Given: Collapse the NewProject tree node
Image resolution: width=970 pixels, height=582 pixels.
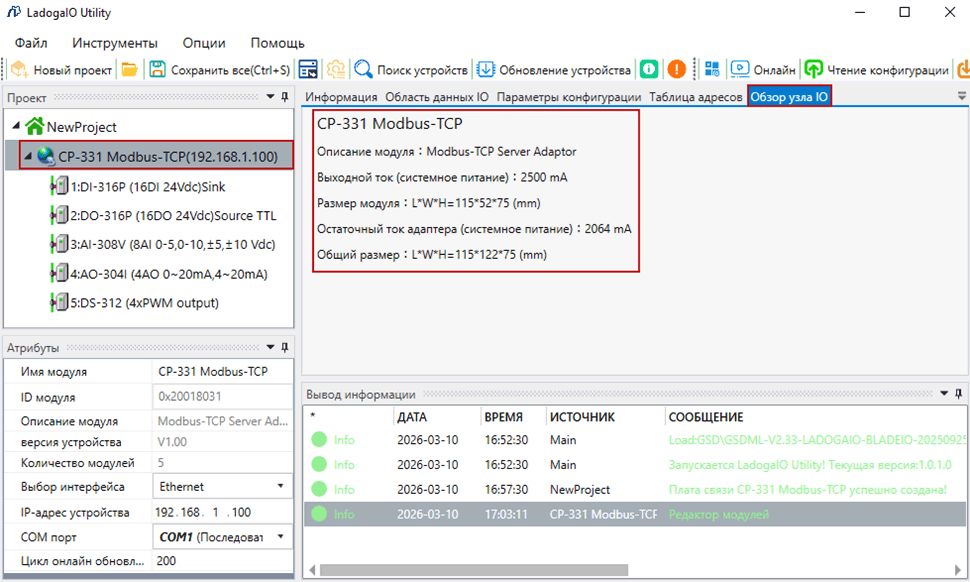Looking at the screenshot, I should pos(16,126).
